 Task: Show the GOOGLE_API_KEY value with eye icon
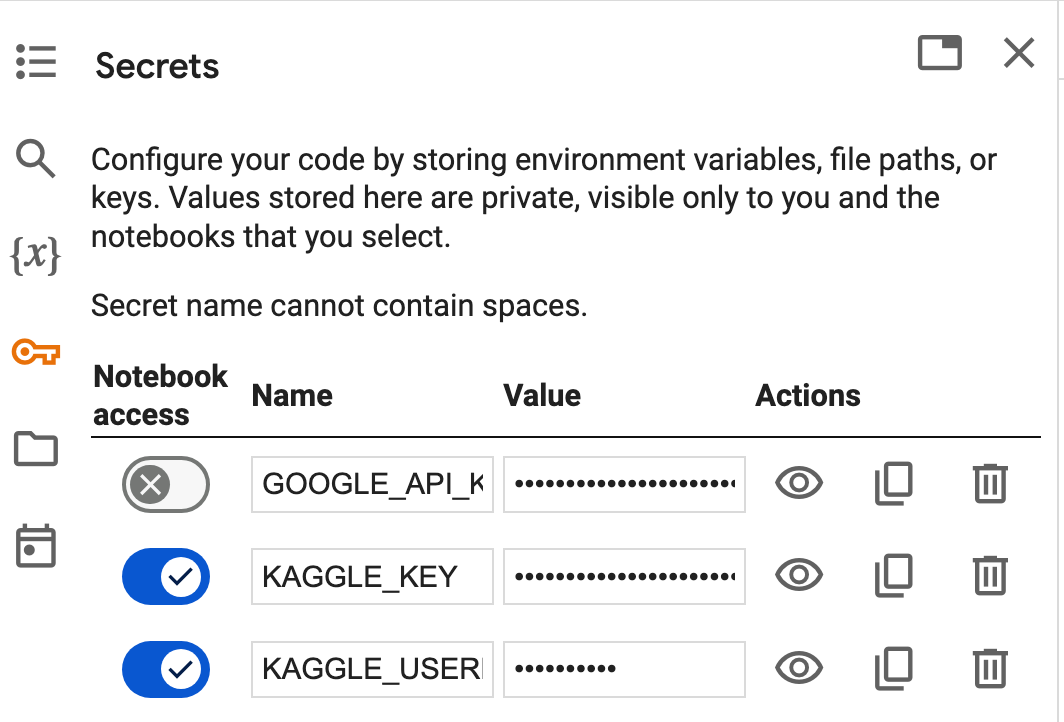(x=799, y=485)
